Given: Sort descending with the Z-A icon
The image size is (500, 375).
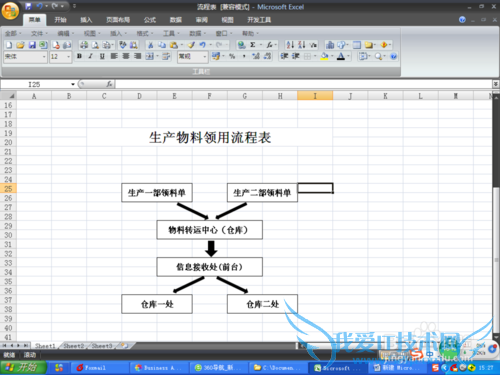Looking at the screenshot, I should [301, 45].
